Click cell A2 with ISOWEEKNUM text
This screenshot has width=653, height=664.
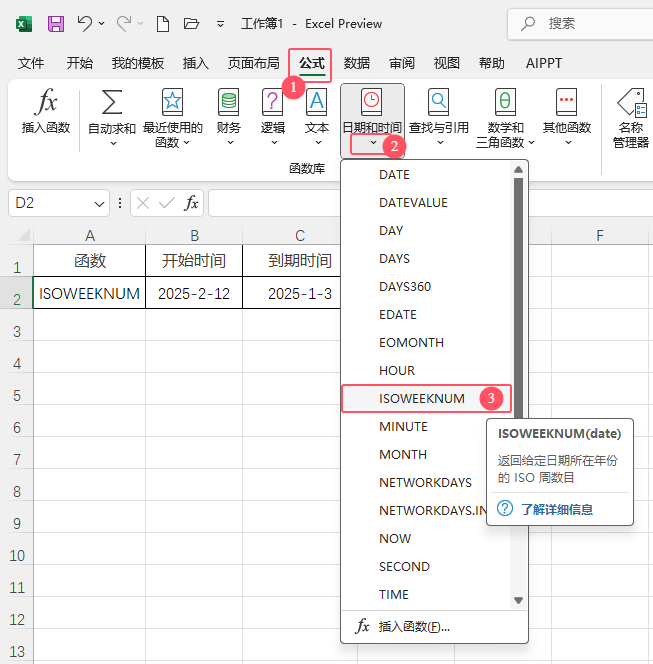[89, 293]
